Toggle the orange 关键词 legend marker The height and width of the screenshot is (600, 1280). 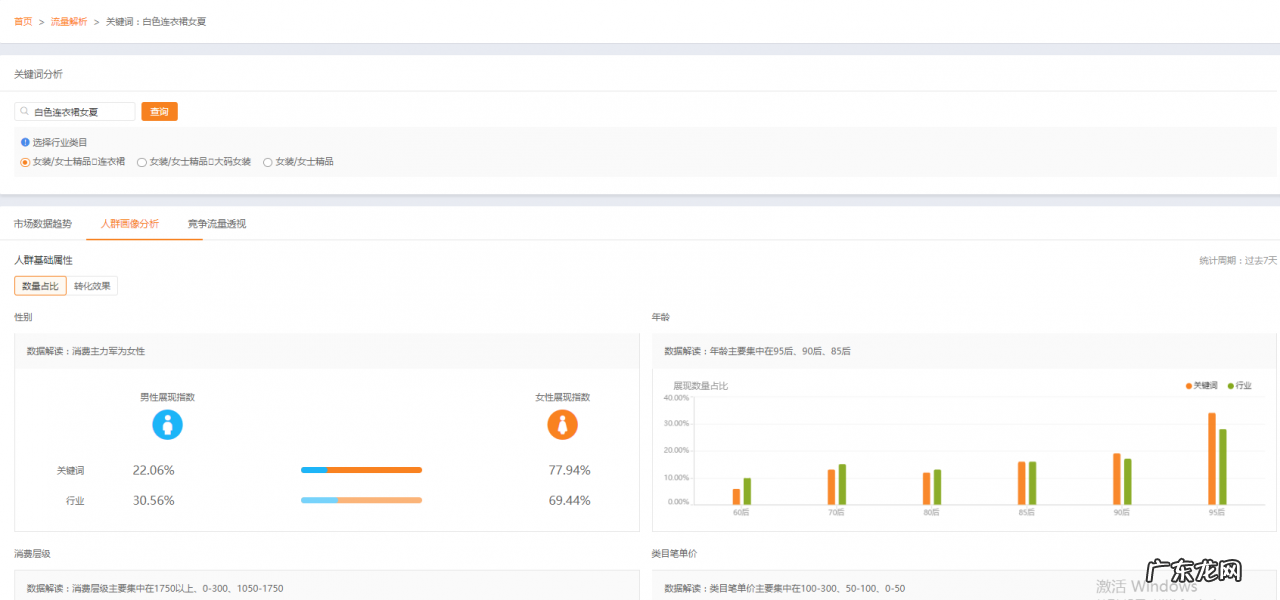[x=1189, y=385]
